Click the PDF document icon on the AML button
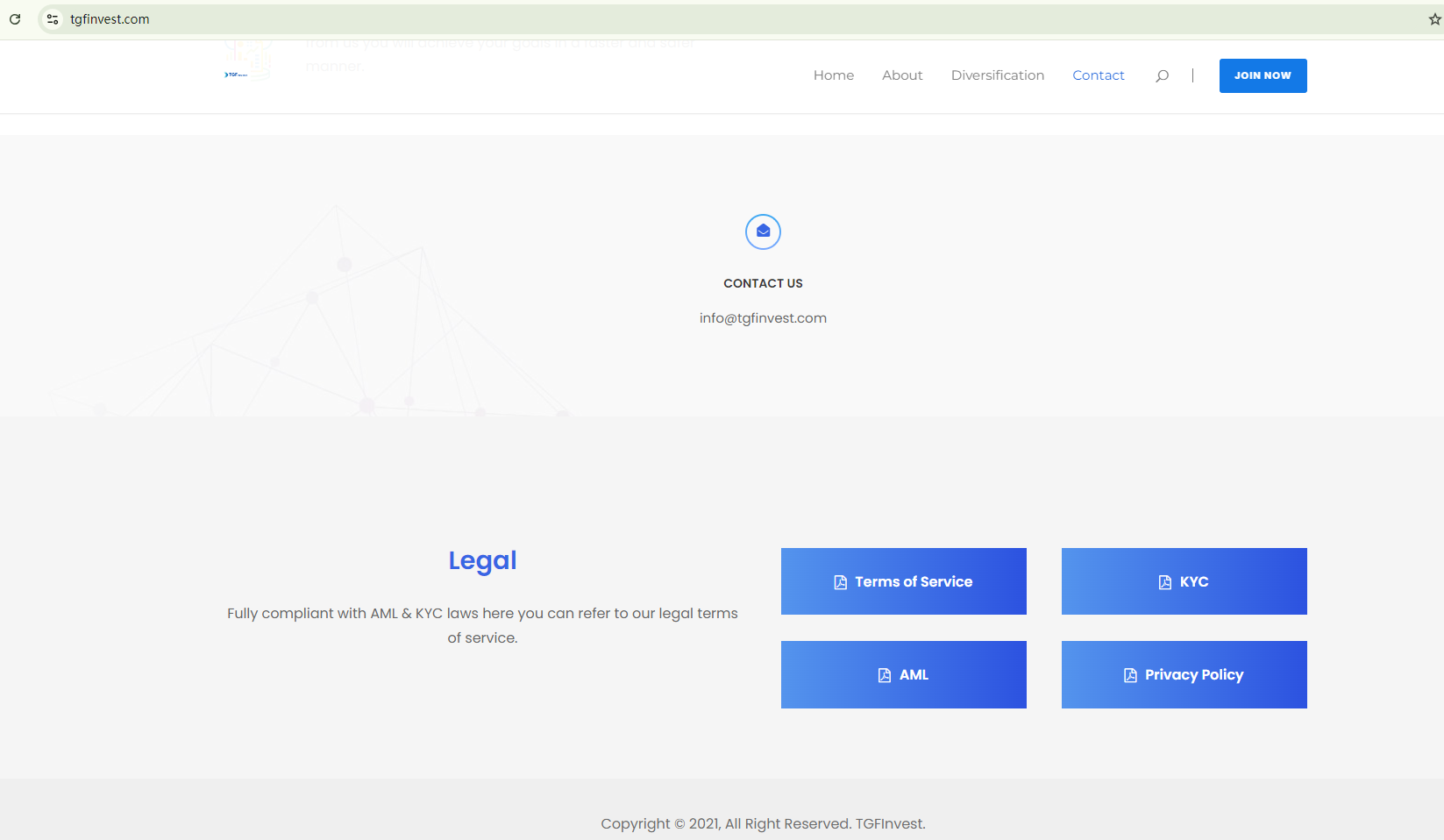The image size is (1444, 840). pyautogui.click(x=884, y=675)
